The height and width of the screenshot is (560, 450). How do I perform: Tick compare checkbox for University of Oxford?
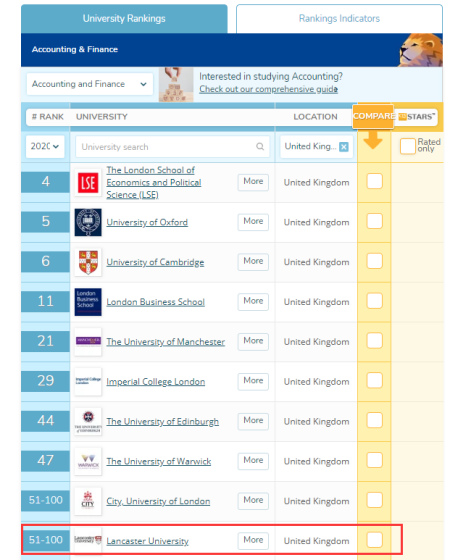coord(374,221)
